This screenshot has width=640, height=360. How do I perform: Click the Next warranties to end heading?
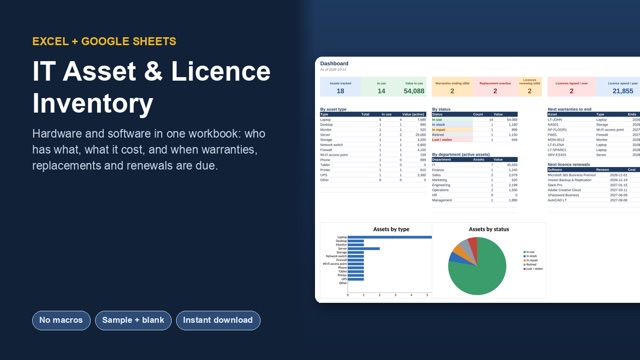tap(569, 109)
